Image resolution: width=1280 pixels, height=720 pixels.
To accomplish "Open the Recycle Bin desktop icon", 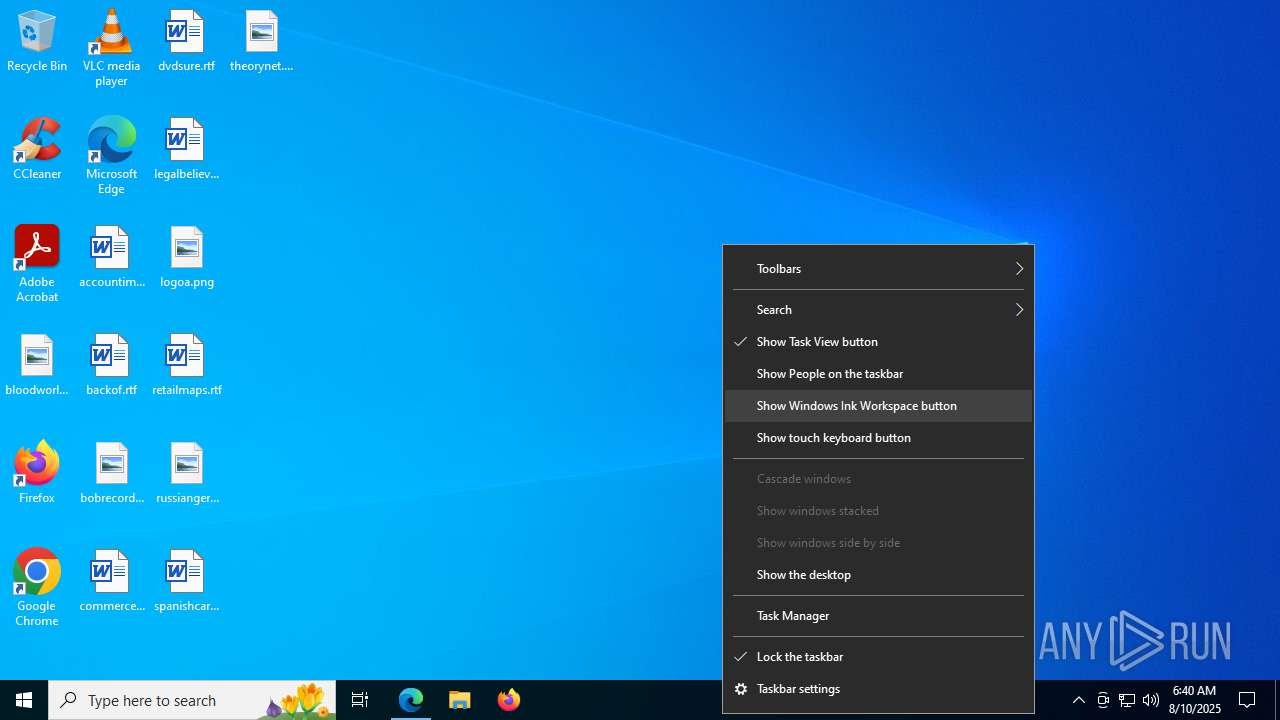I will (37, 41).
